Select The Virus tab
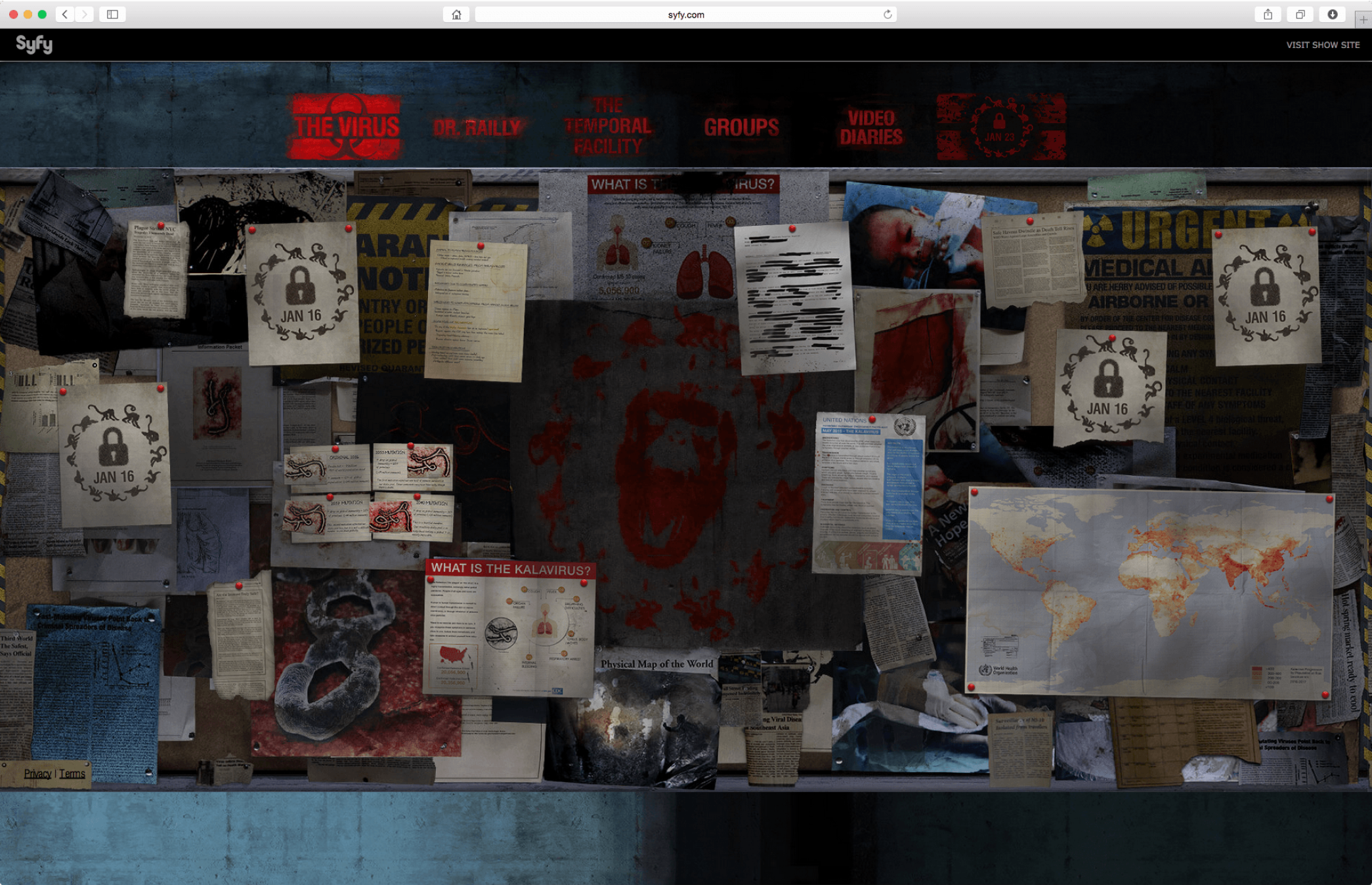The height and width of the screenshot is (885, 1372). tap(345, 127)
